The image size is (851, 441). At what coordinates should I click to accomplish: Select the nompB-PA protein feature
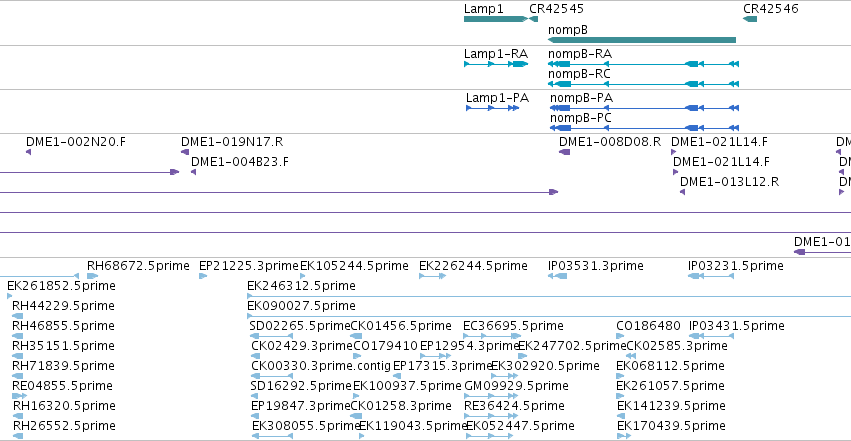coord(644,108)
